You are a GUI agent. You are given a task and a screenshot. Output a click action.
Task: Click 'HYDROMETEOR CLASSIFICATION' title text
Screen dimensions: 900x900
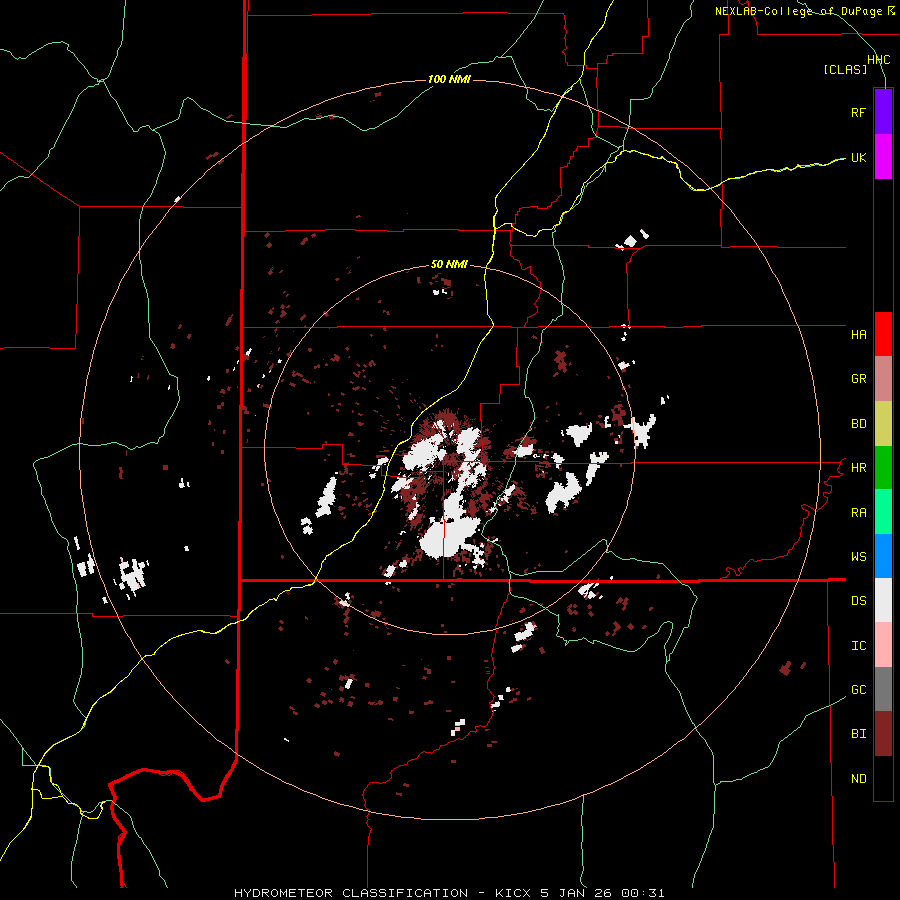[x=351, y=893]
